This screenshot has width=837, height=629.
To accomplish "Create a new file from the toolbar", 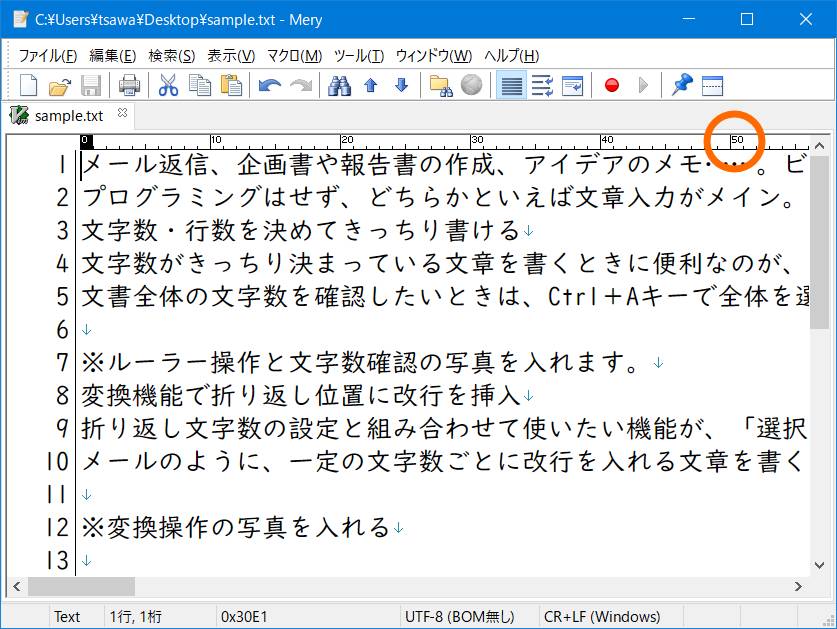I will tap(27, 85).
